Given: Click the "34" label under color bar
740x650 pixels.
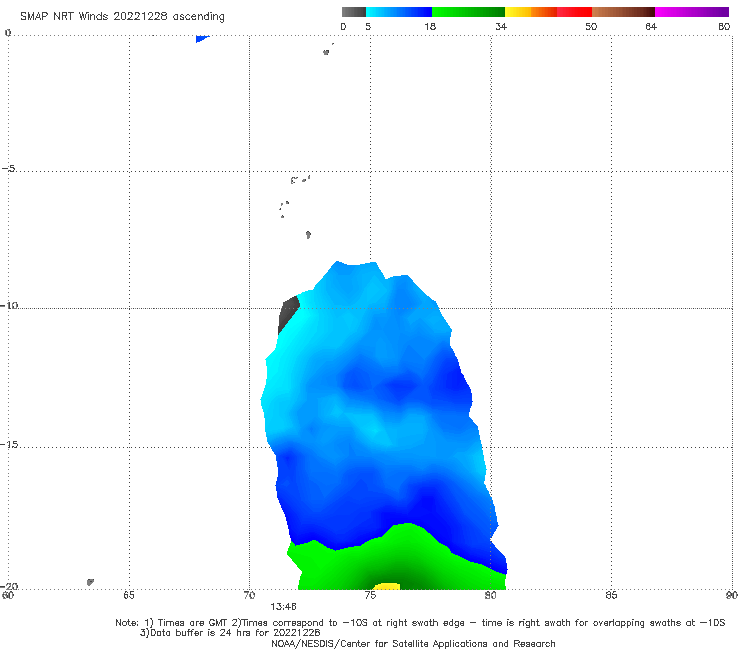Looking at the screenshot, I should [x=501, y=27].
